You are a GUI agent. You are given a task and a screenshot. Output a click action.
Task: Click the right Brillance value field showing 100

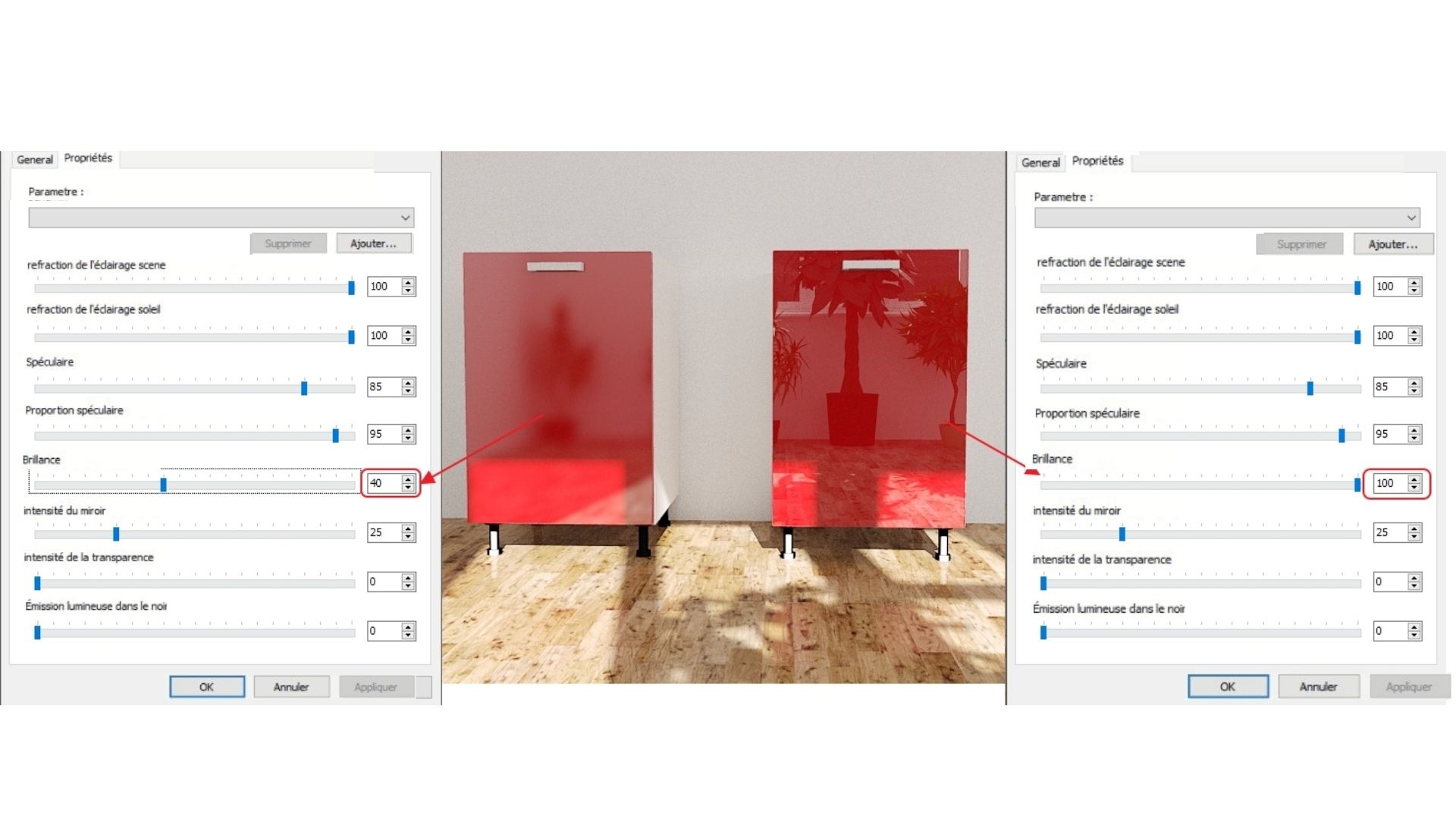coord(1388,483)
